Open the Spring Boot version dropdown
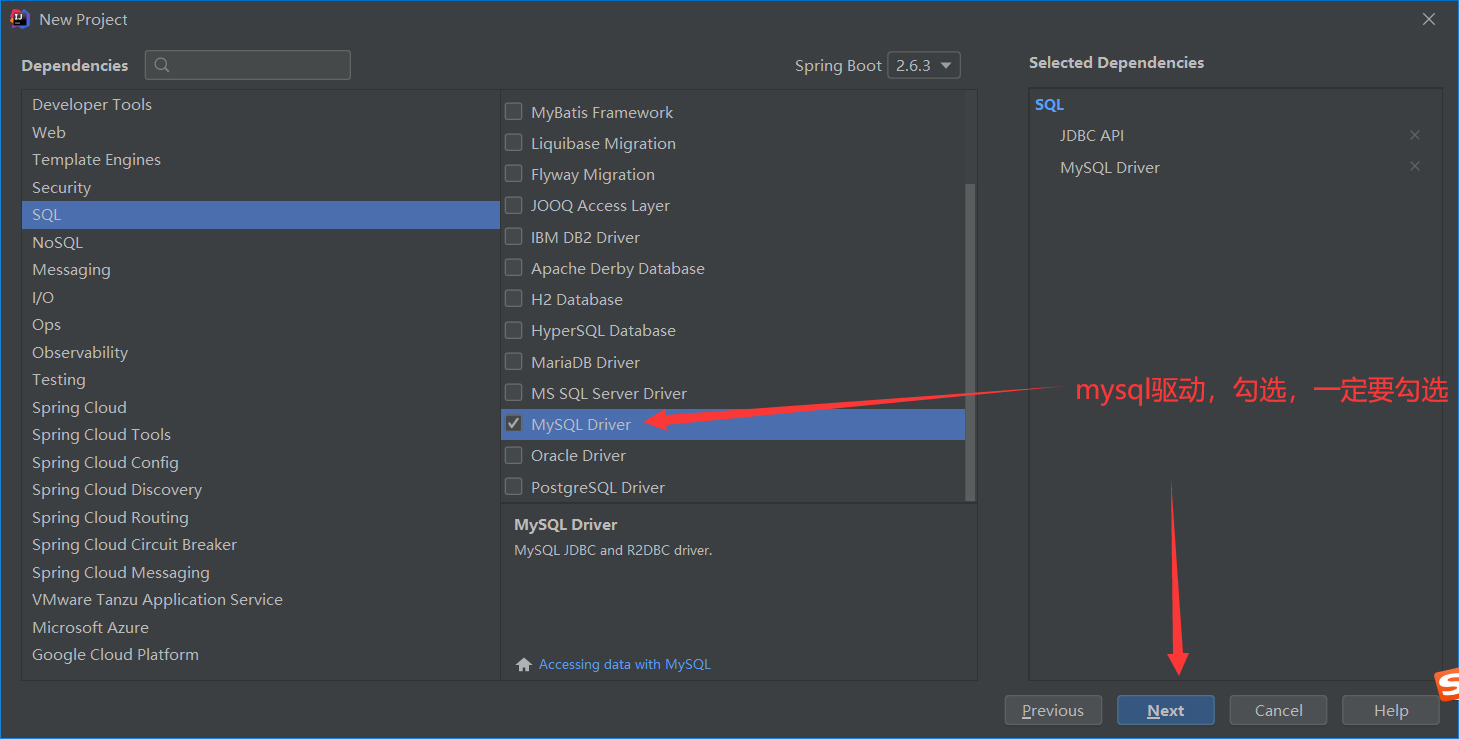Image resolution: width=1459 pixels, height=739 pixels. pos(925,65)
